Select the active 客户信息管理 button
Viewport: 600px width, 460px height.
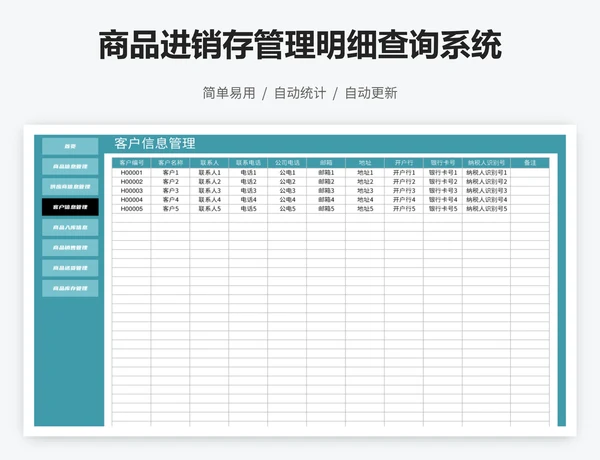click(70, 207)
